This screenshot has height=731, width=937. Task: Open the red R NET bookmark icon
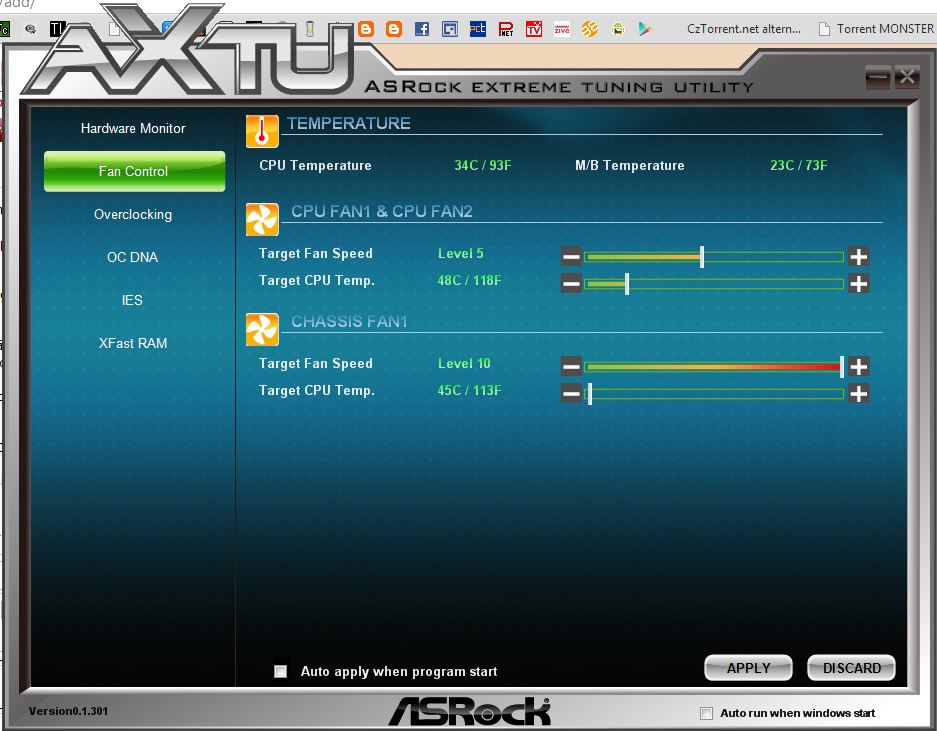coord(506,29)
